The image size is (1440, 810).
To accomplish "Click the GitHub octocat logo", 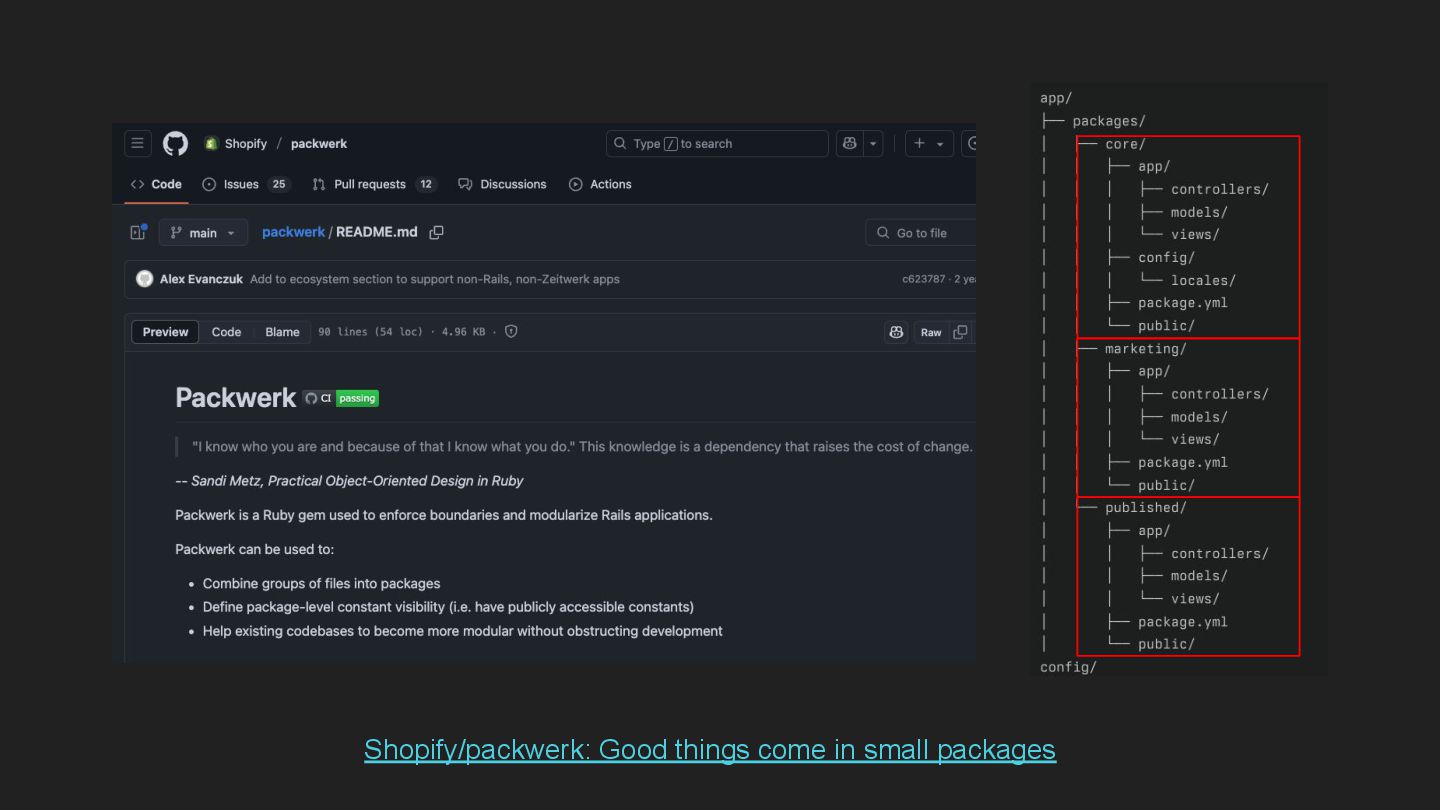I will click(x=176, y=144).
